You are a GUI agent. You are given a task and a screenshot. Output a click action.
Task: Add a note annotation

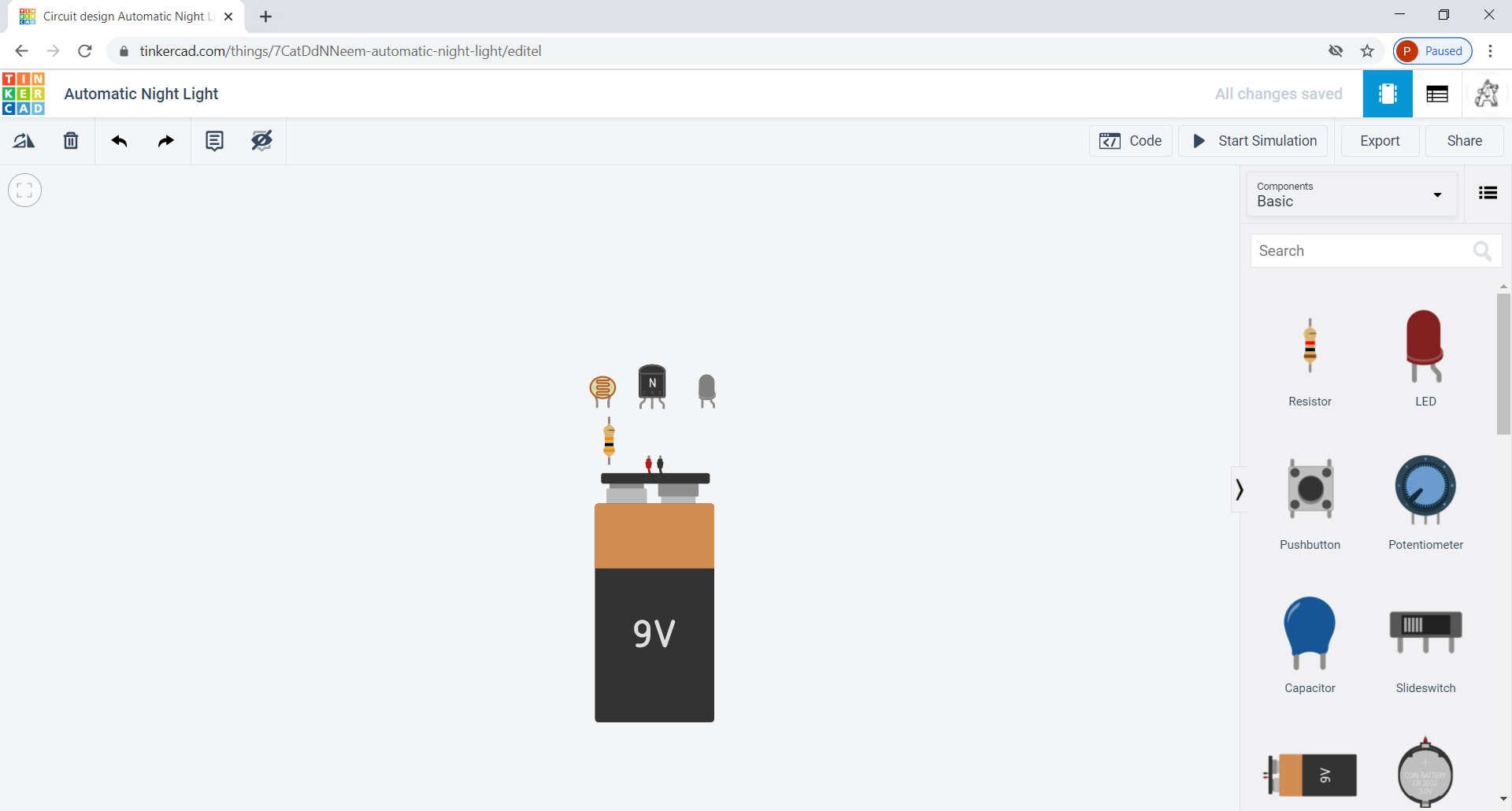click(x=214, y=141)
